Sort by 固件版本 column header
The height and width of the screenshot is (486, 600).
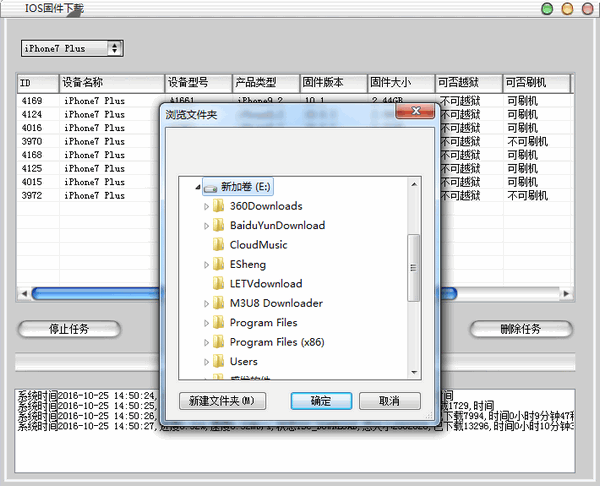point(334,83)
